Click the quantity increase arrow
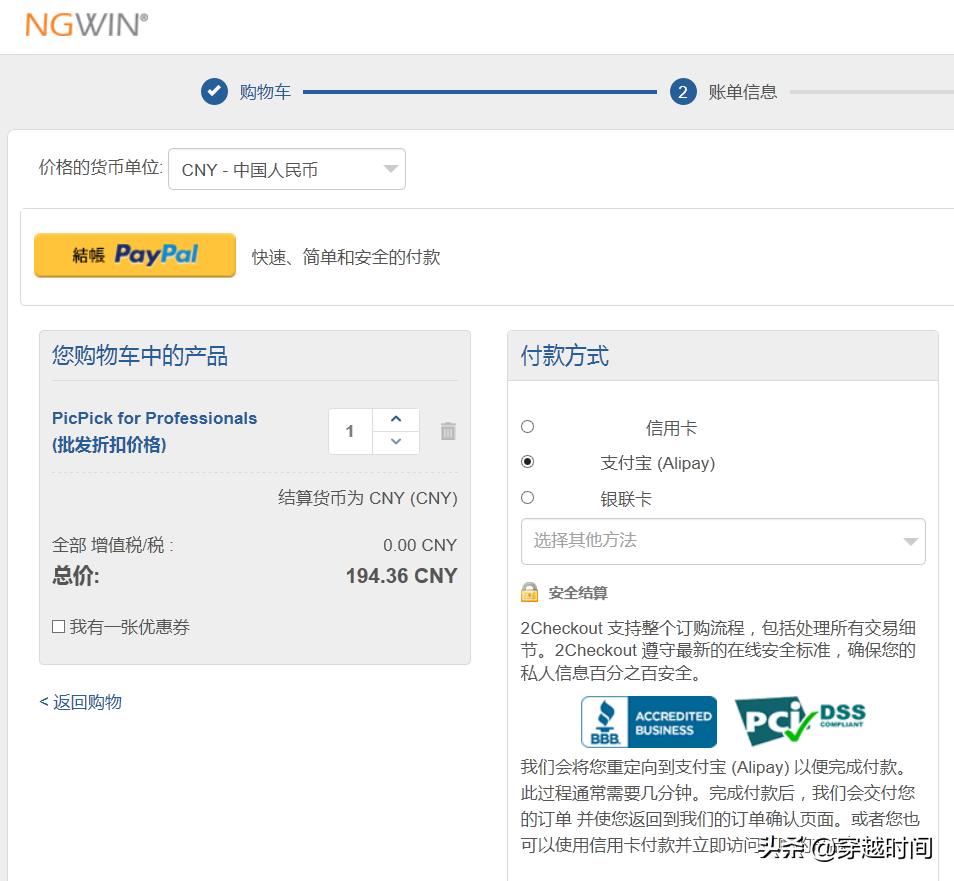Image resolution: width=954 pixels, height=881 pixels. tap(395, 419)
